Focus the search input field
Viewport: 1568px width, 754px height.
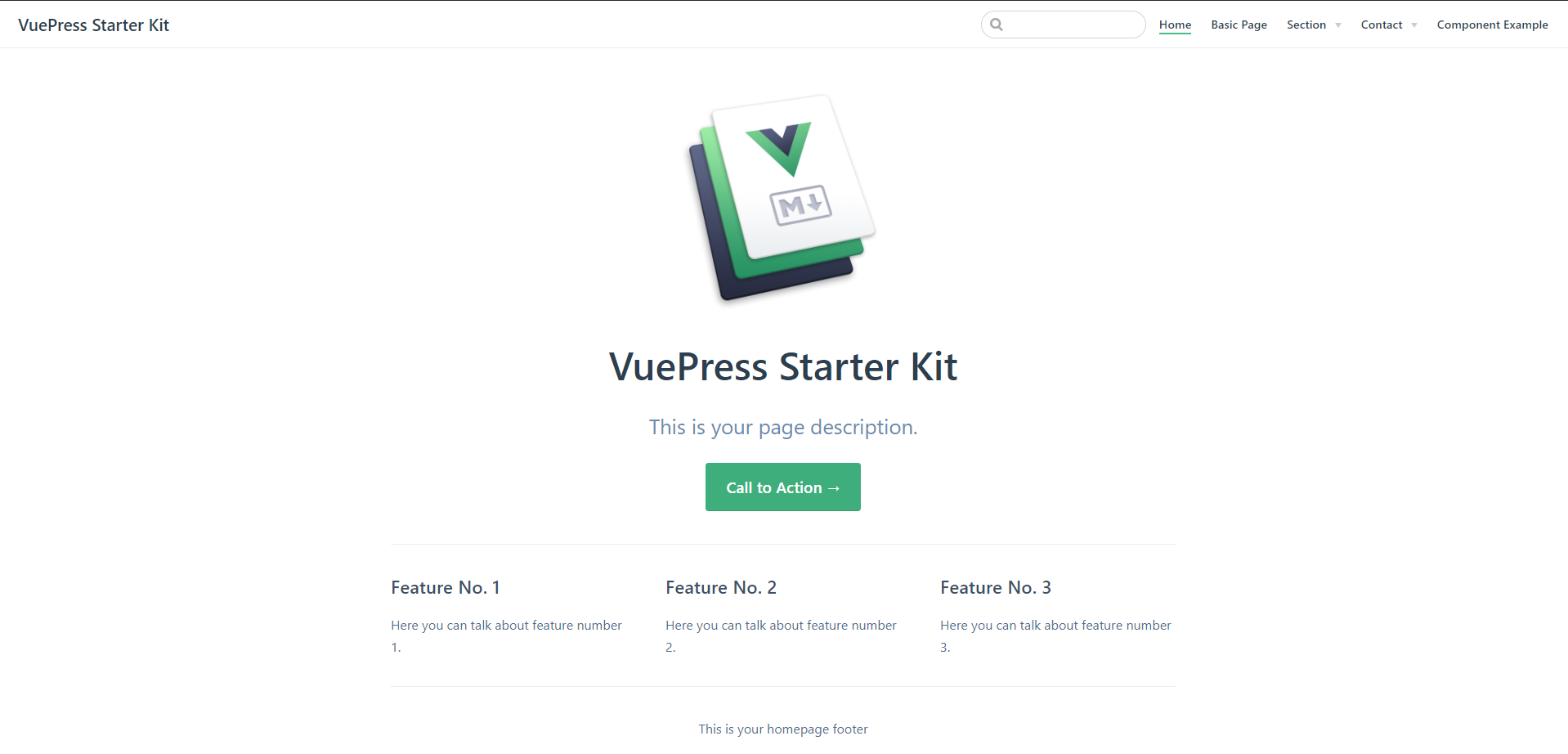1063,25
